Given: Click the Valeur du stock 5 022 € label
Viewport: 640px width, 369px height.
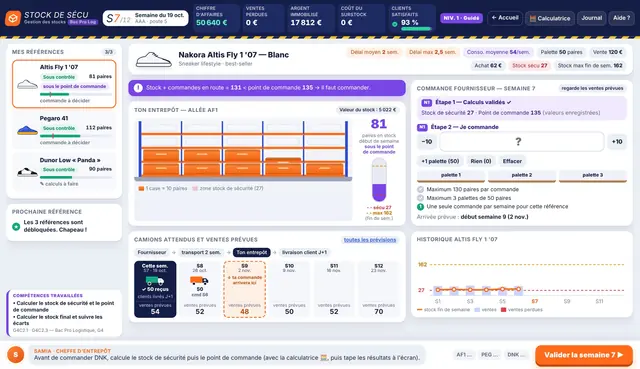Looking at the screenshot, I should coord(367,110).
